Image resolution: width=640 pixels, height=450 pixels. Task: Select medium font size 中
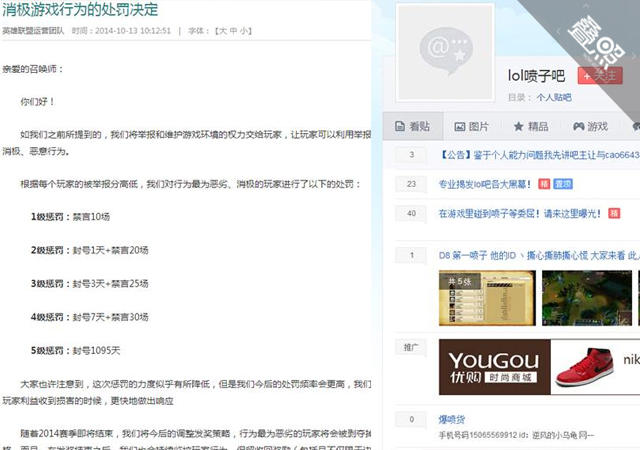(233, 31)
